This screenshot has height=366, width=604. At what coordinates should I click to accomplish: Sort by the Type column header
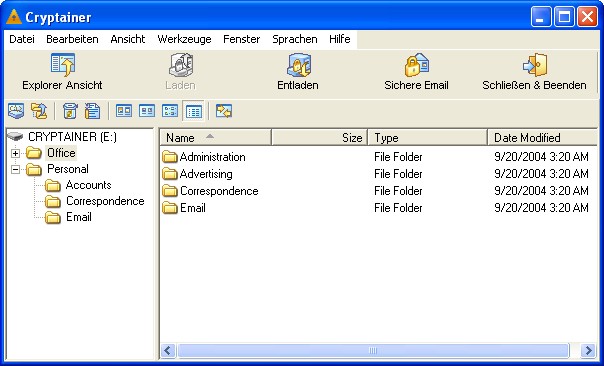[x=428, y=138]
